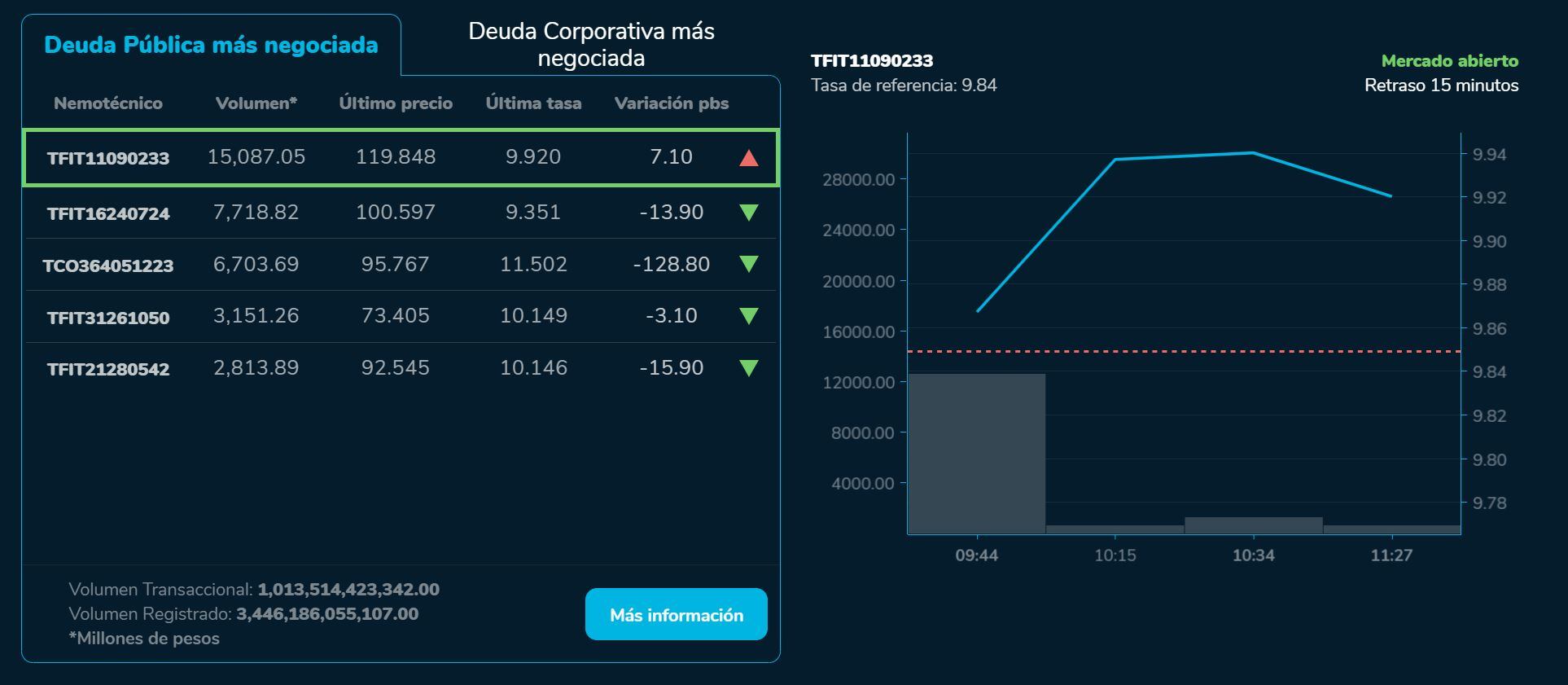The height and width of the screenshot is (685, 1568).
Task: Select Deuda Pública más negociada tab
Action: tap(211, 45)
